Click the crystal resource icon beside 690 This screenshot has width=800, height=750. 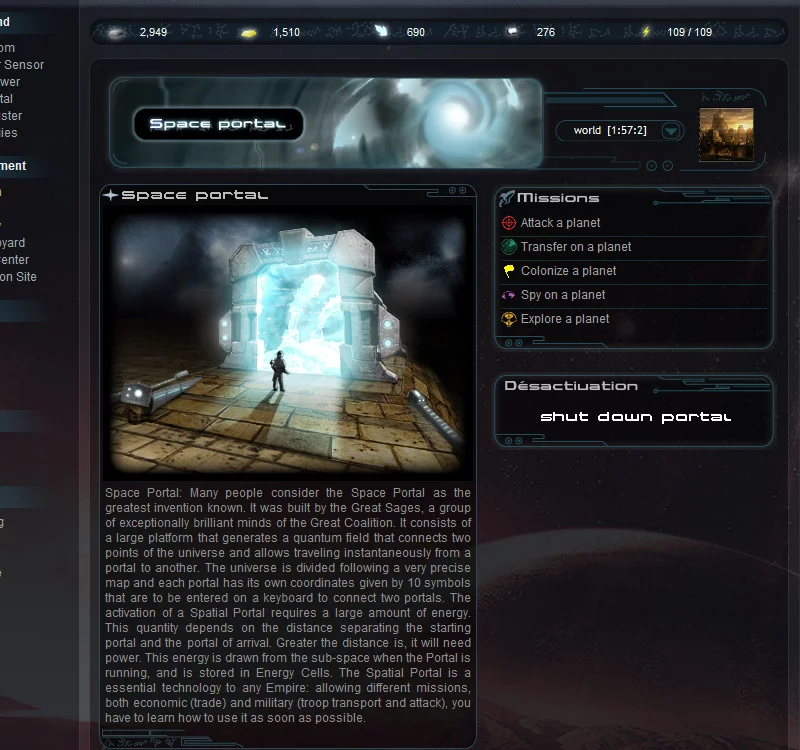[x=382, y=32]
